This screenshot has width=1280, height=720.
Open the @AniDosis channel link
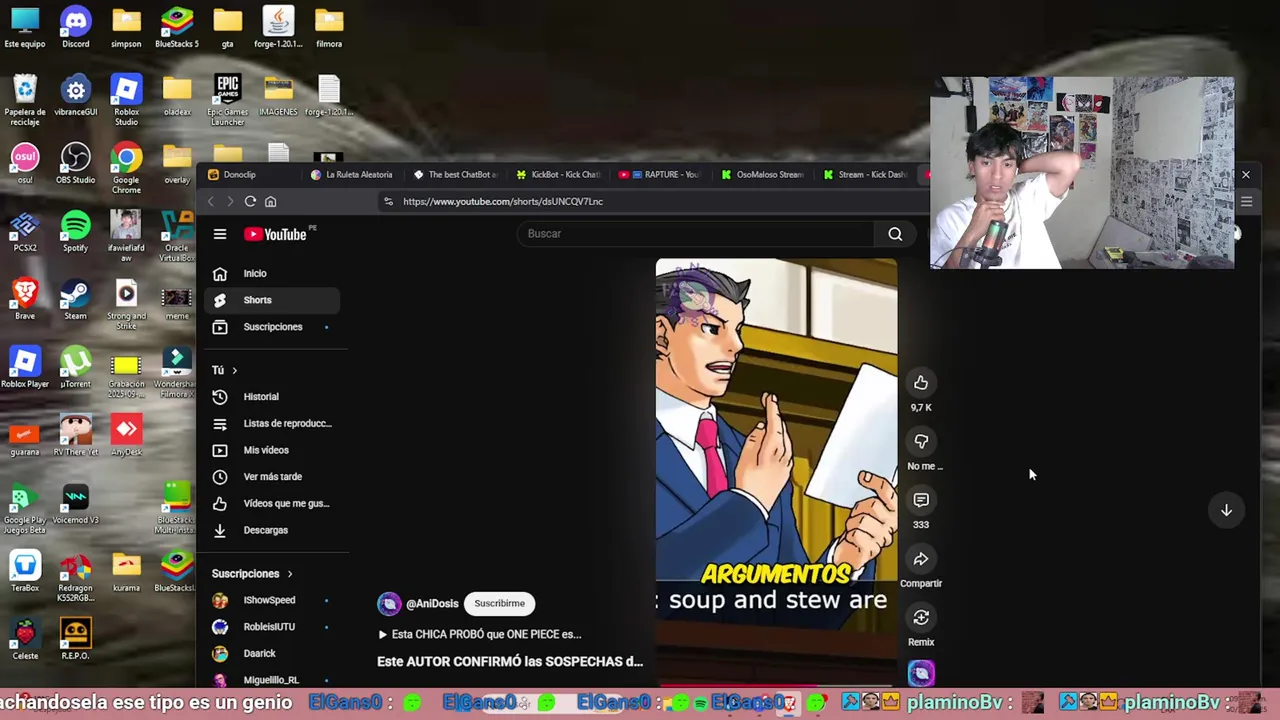click(x=432, y=604)
